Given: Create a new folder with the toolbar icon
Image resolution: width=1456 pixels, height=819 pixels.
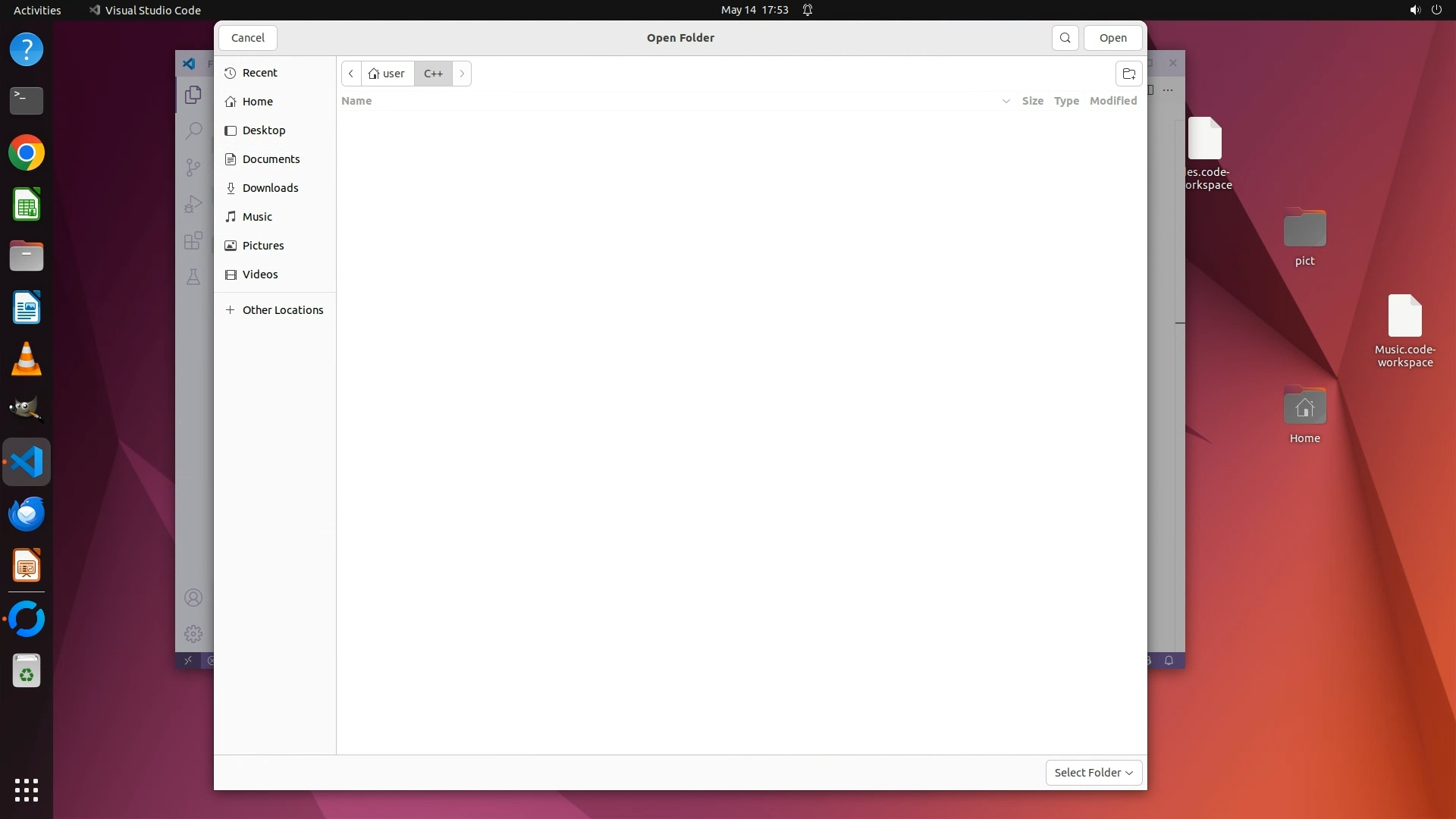Looking at the screenshot, I should (1128, 74).
